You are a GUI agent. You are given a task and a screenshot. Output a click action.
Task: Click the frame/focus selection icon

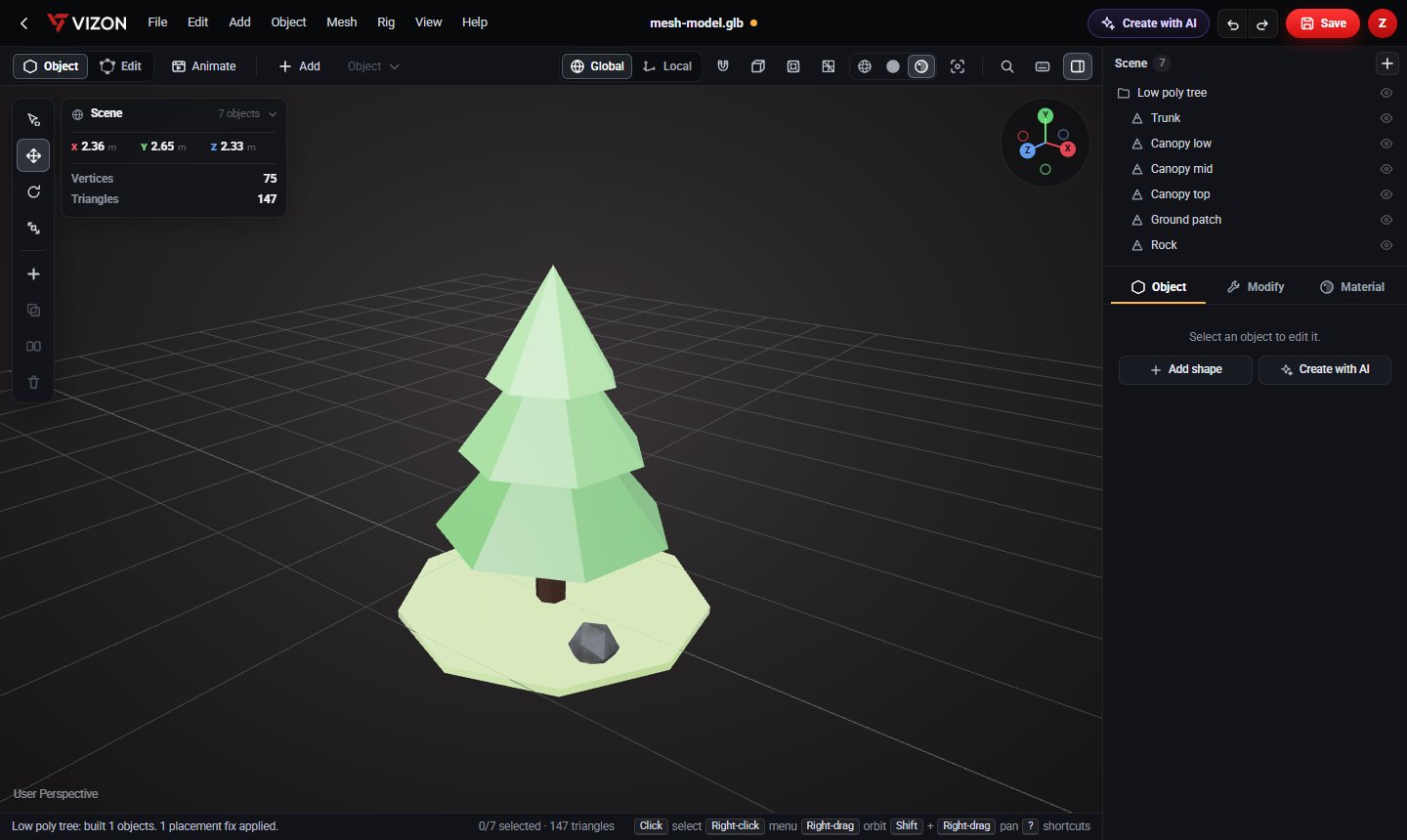[x=958, y=66]
